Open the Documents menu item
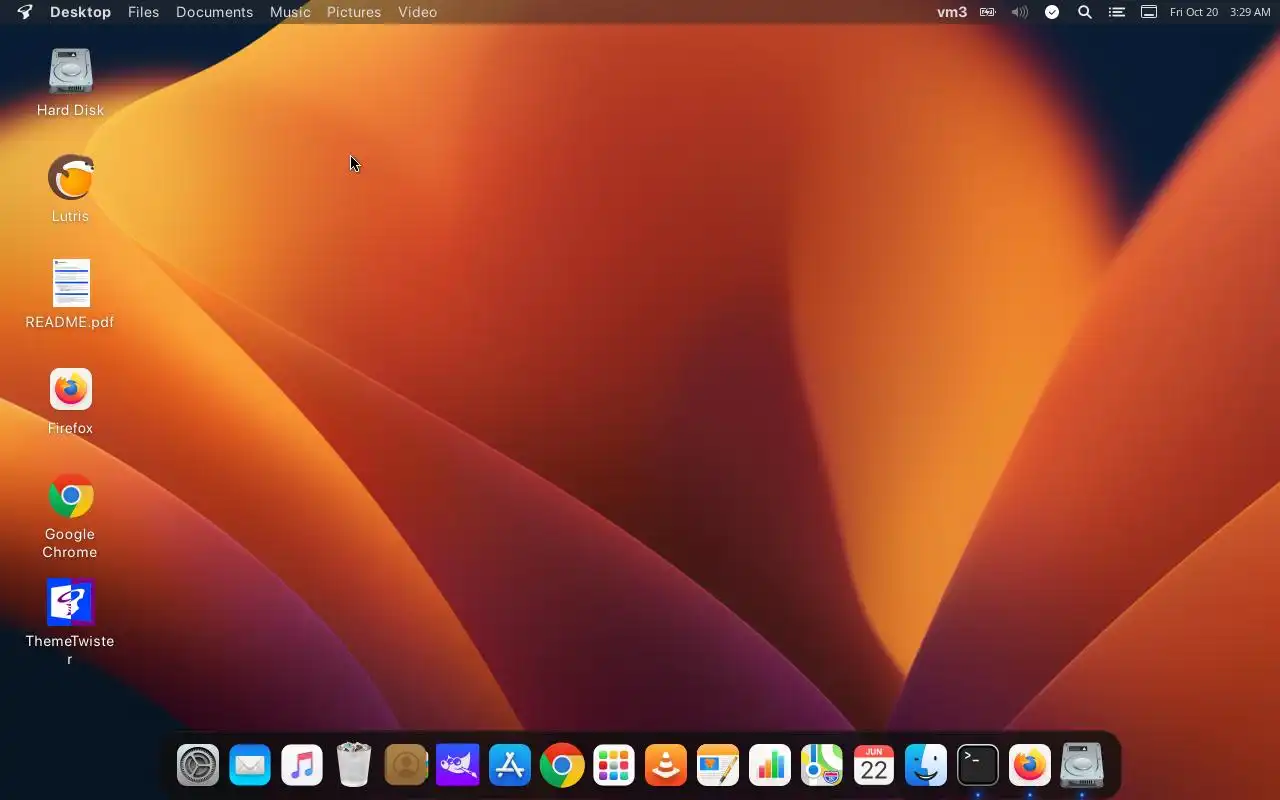 tap(214, 12)
